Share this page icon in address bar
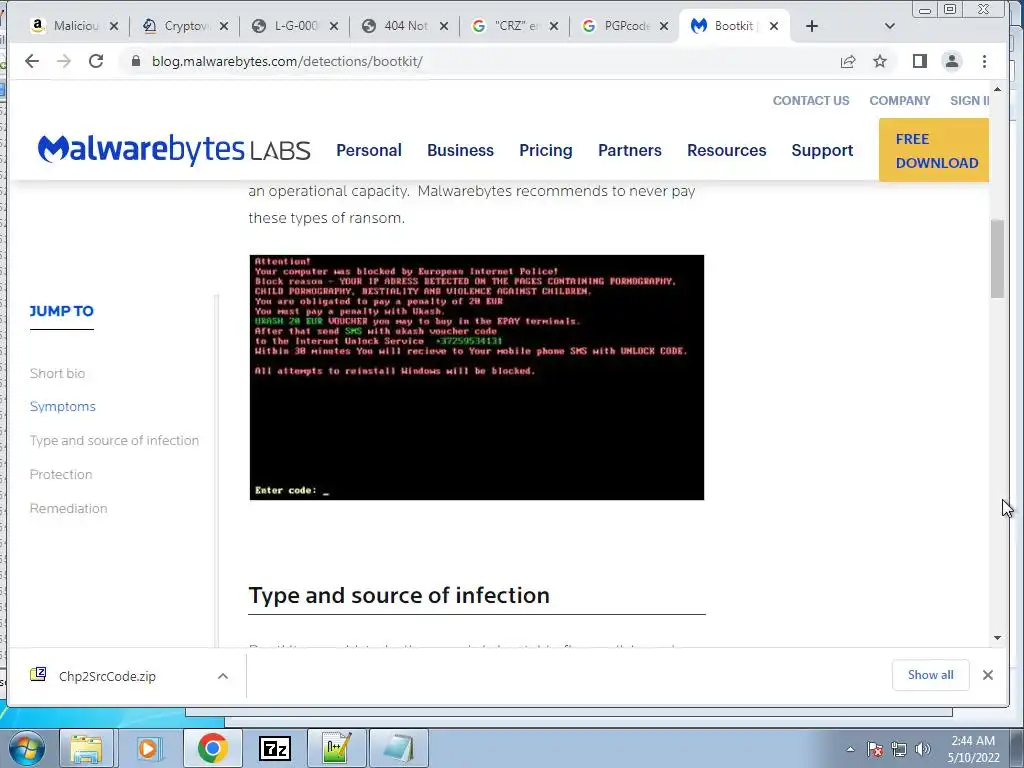Screen dimensions: 1024x768 (x=848, y=61)
